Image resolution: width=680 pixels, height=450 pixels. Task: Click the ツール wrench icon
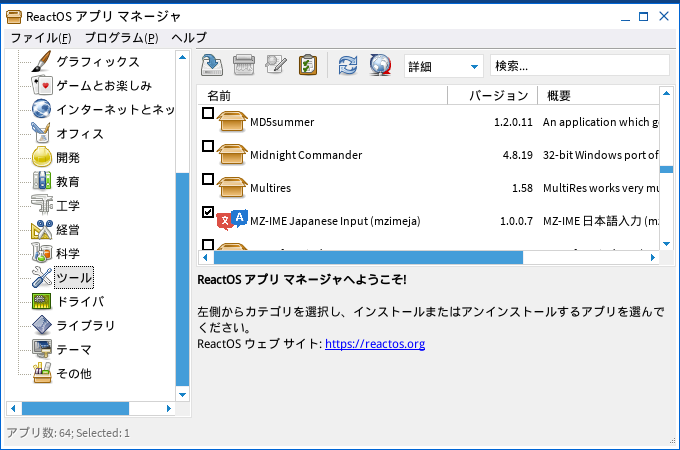tap(42, 277)
